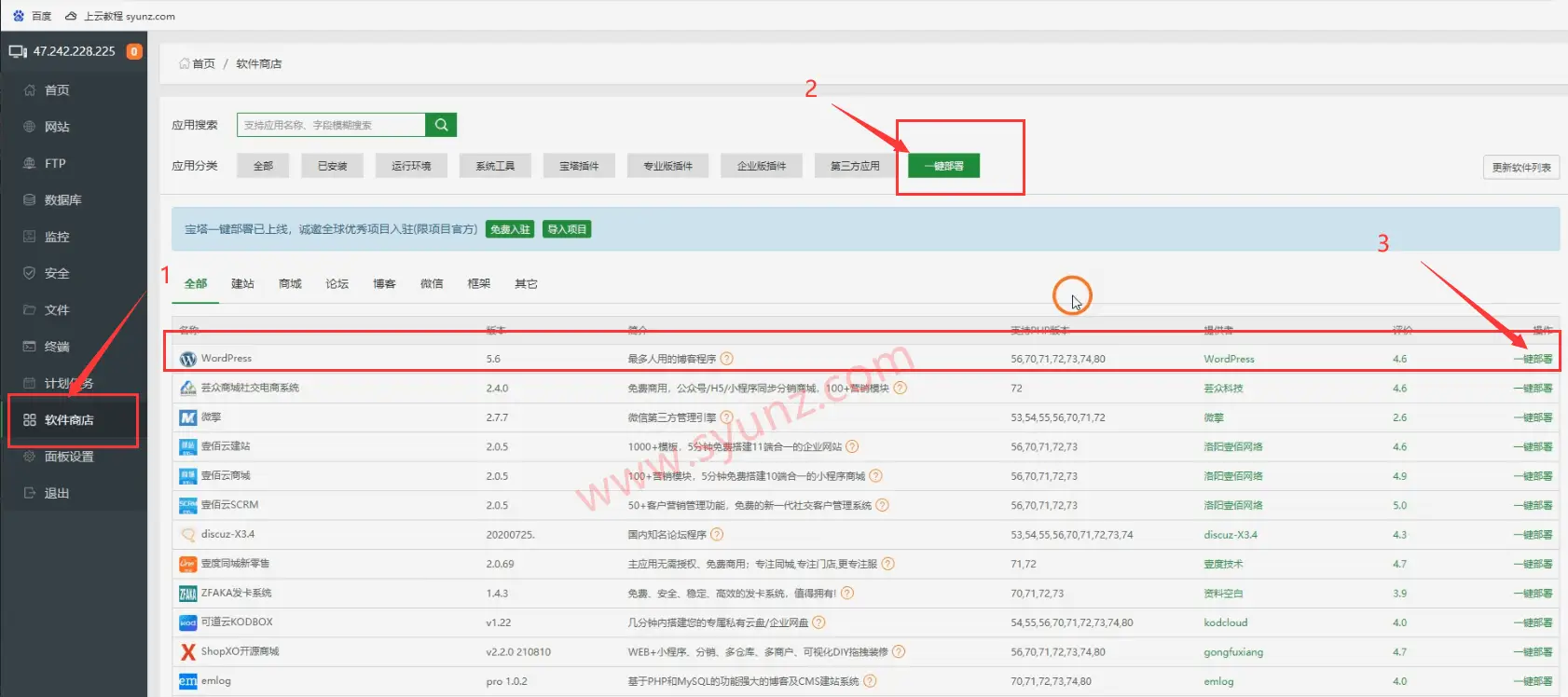Click 一键部署 link for emlog
Screen dimensions: 1568x697
click(x=1533, y=681)
